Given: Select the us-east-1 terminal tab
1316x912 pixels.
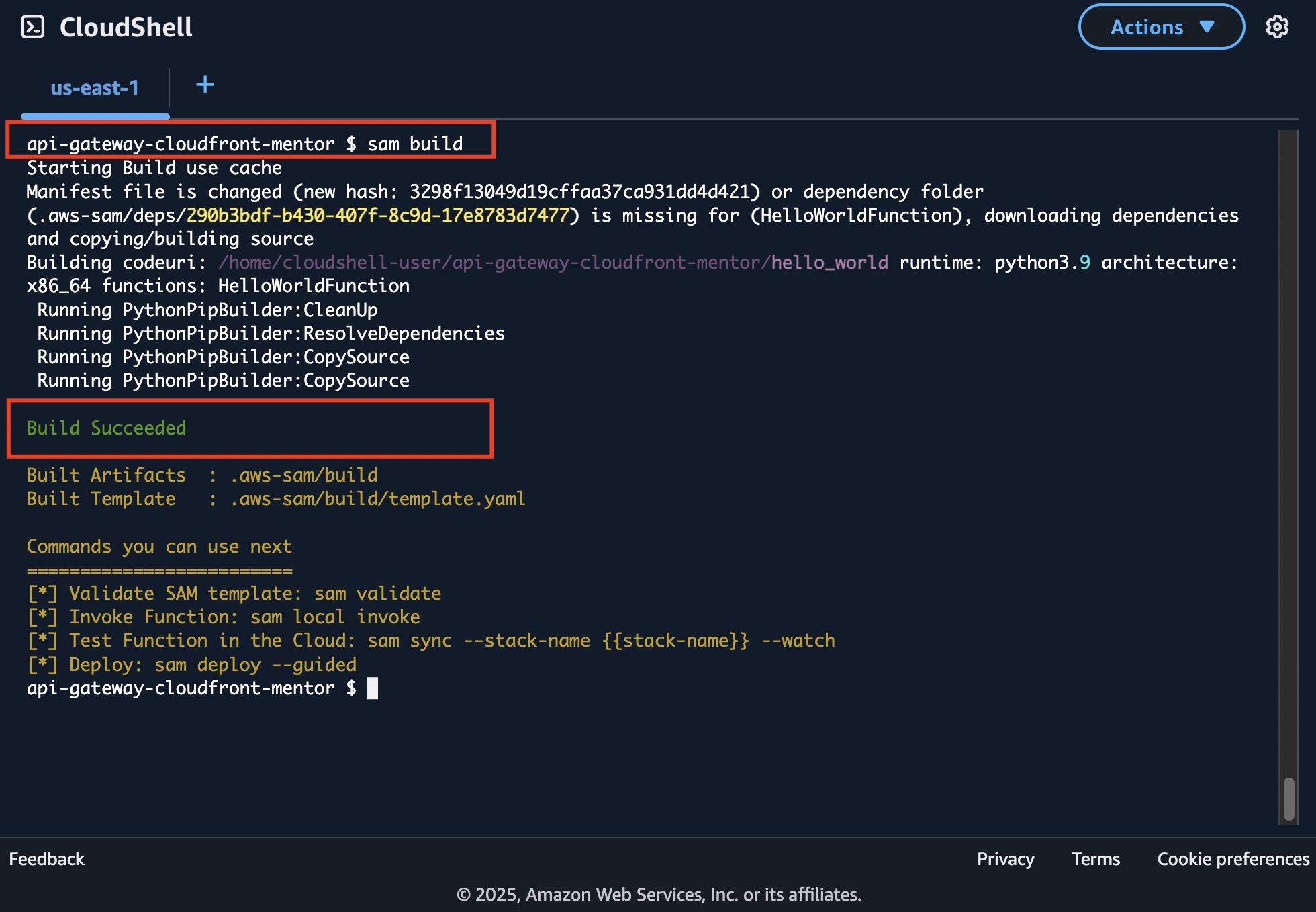Looking at the screenshot, I should [95, 88].
